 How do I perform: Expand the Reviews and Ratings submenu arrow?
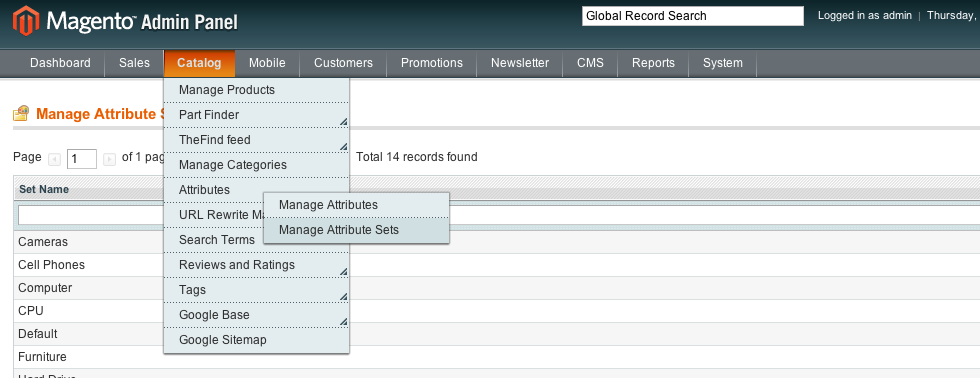344,272
